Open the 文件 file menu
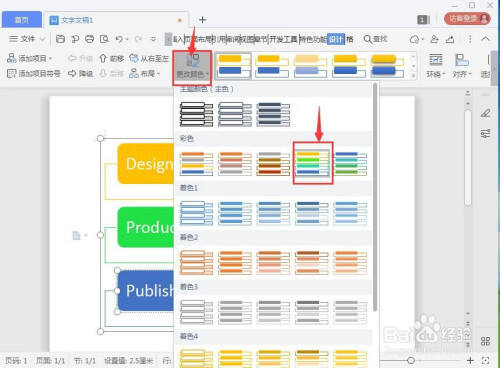 (x=27, y=39)
